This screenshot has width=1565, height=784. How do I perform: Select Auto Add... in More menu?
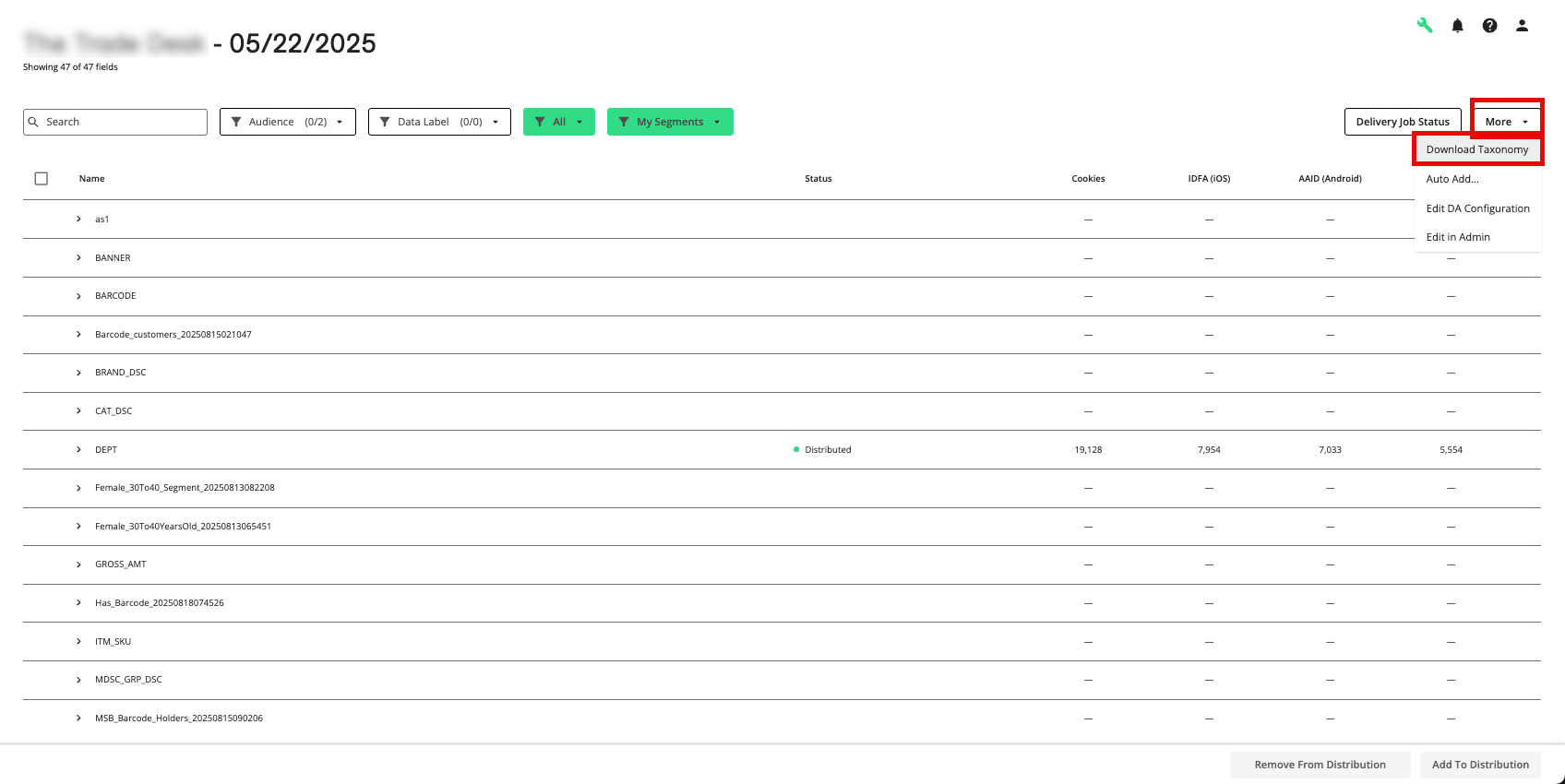click(1452, 179)
